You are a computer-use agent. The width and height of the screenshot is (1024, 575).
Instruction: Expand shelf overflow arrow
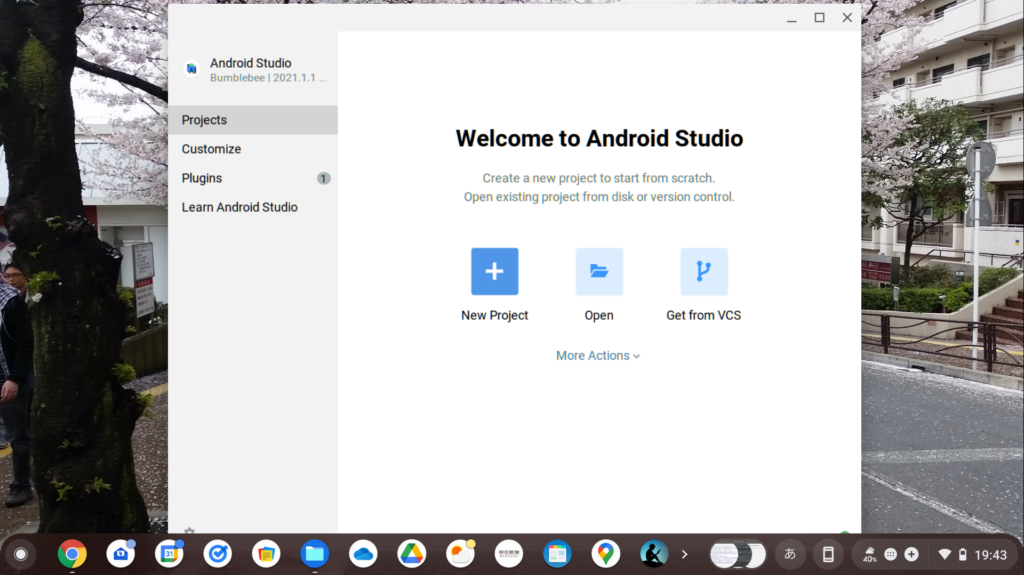pos(684,555)
